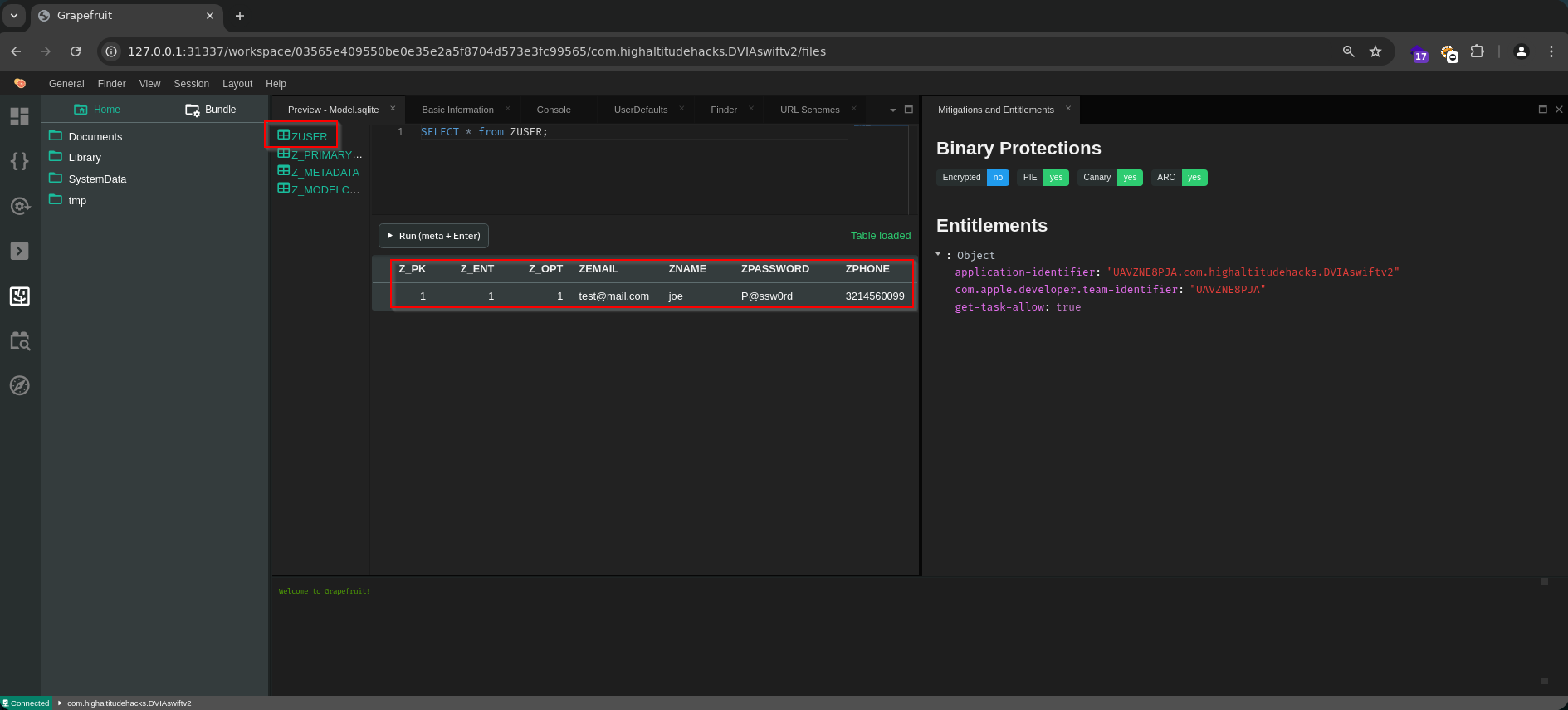This screenshot has width=1568, height=710.
Task: Open the Z_MODELC... table
Action: [x=320, y=189]
